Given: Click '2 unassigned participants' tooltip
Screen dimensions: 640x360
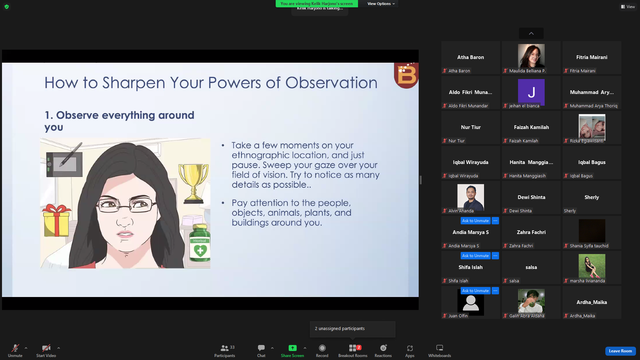Looking at the screenshot, I should tap(353, 329).
